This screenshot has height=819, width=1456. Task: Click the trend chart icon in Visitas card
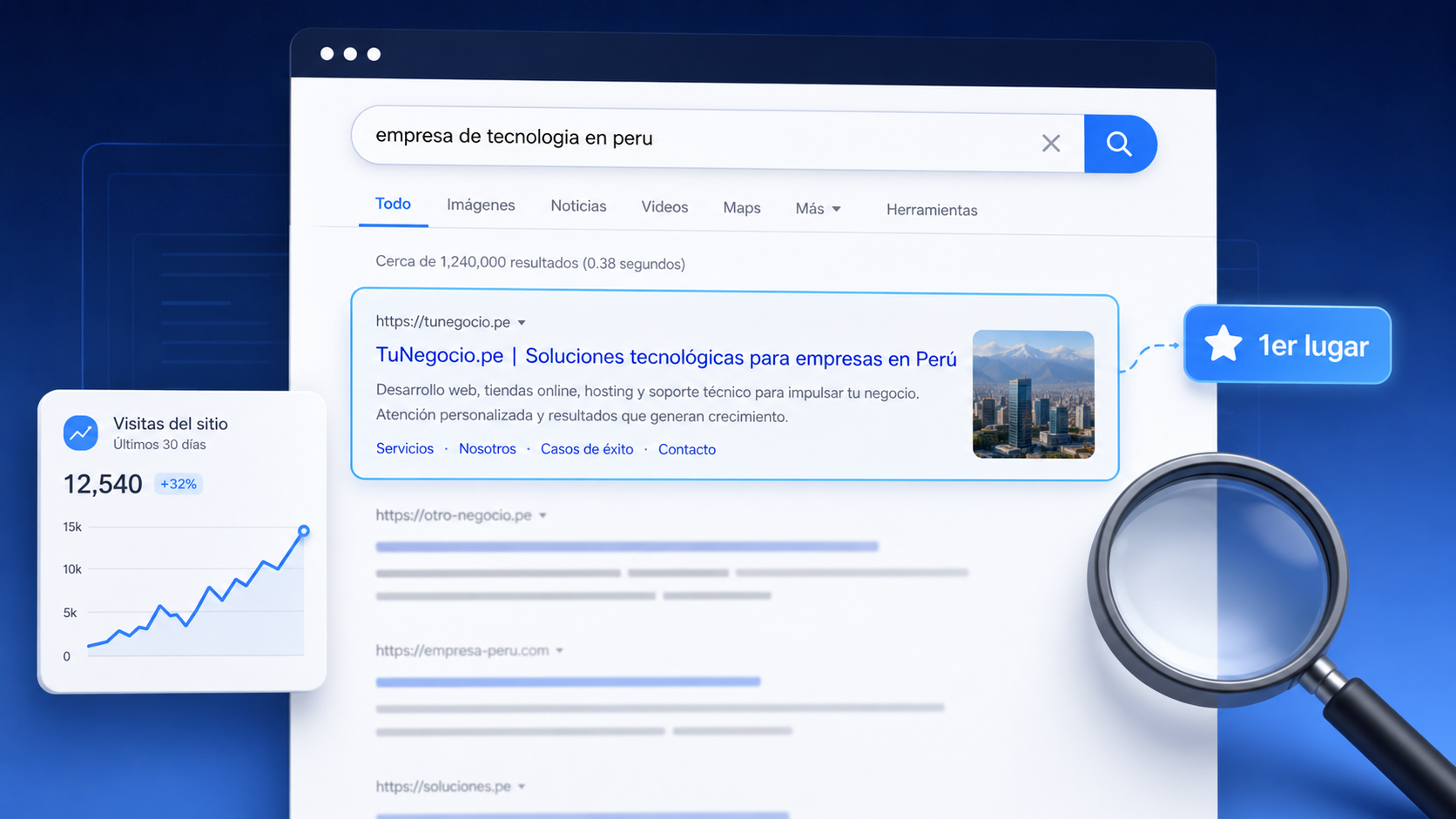81,433
